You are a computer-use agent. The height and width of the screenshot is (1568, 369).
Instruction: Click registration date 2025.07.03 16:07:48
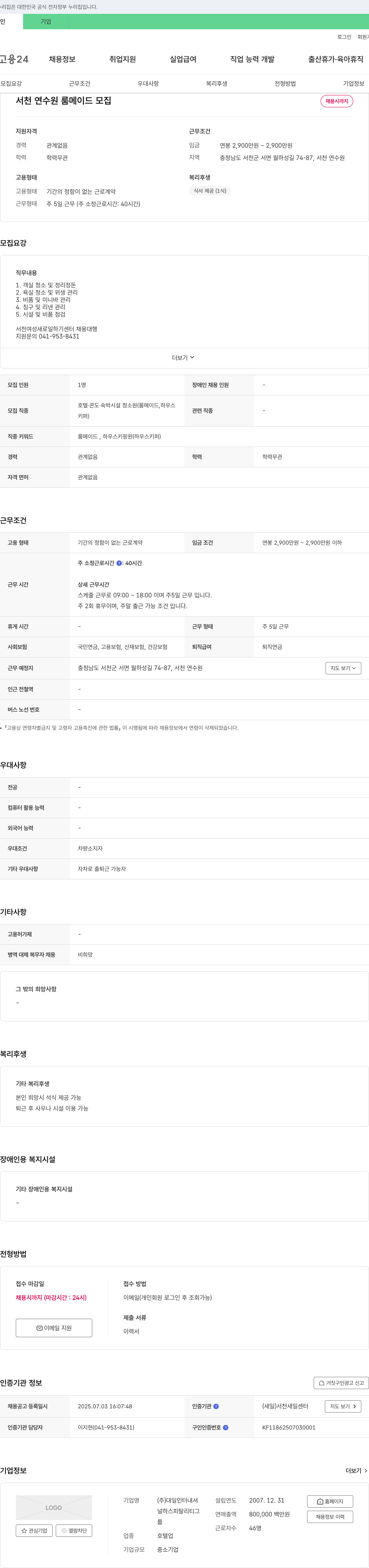click(x=105, y=1406)
